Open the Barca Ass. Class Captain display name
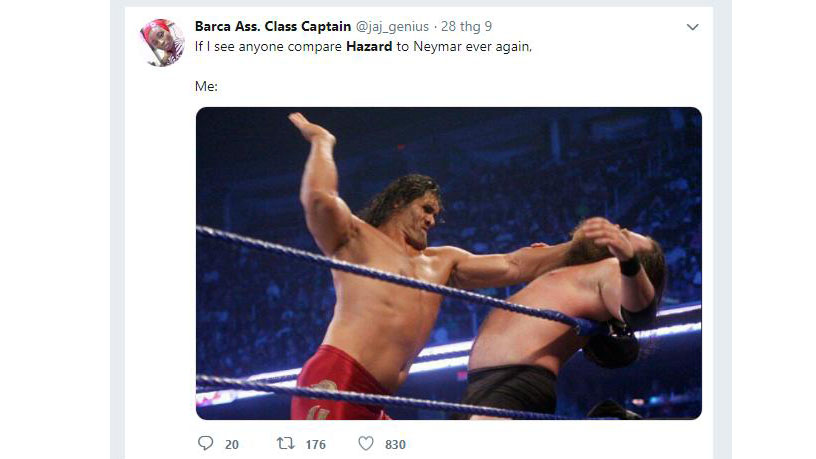 click(273, 26)
